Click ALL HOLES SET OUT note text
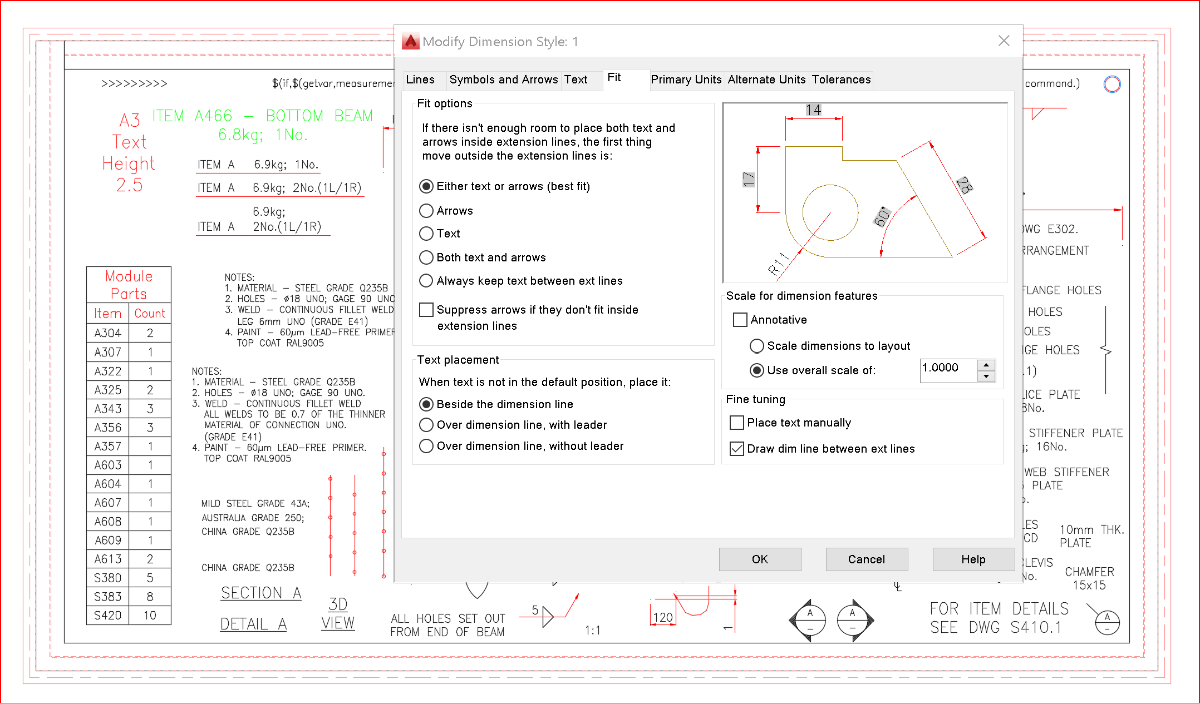The height and width of the screenshot is (704, 1200). point(447,625)
